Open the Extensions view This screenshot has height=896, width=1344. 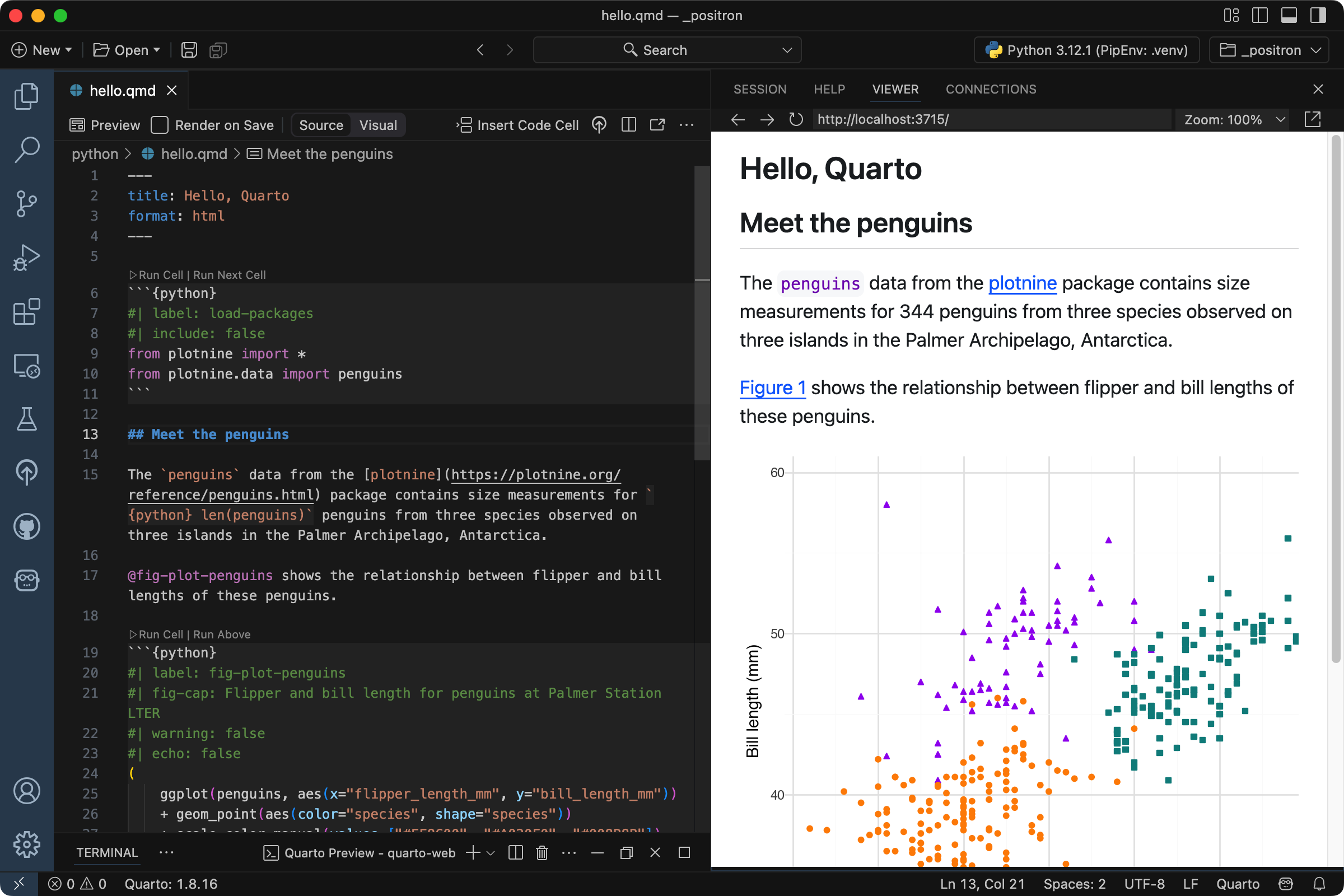[x=26, y=312]
